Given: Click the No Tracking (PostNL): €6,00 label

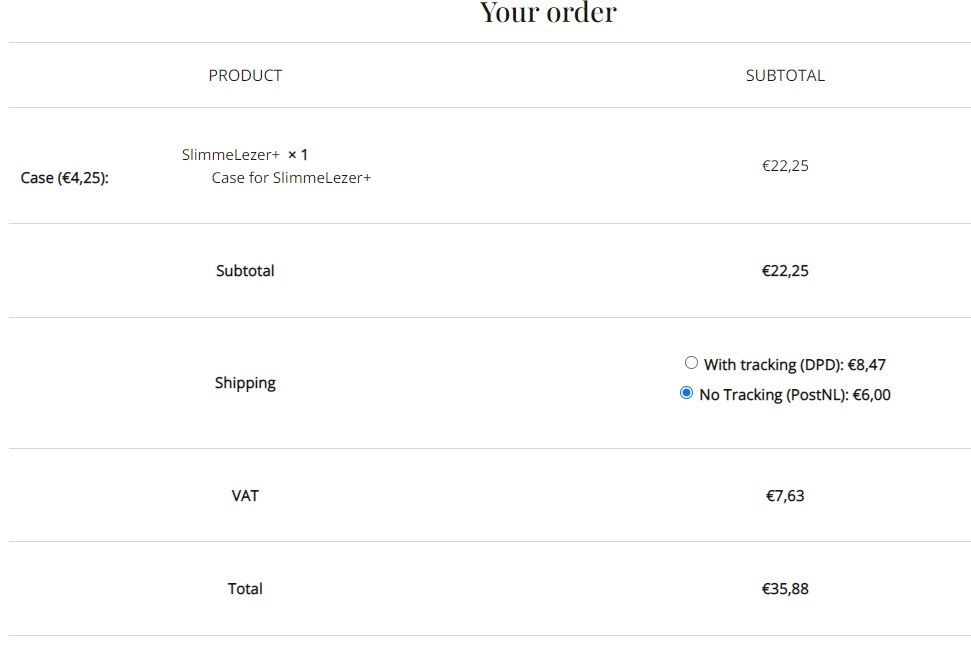Looking at the screenshot, I should [795, 395].
